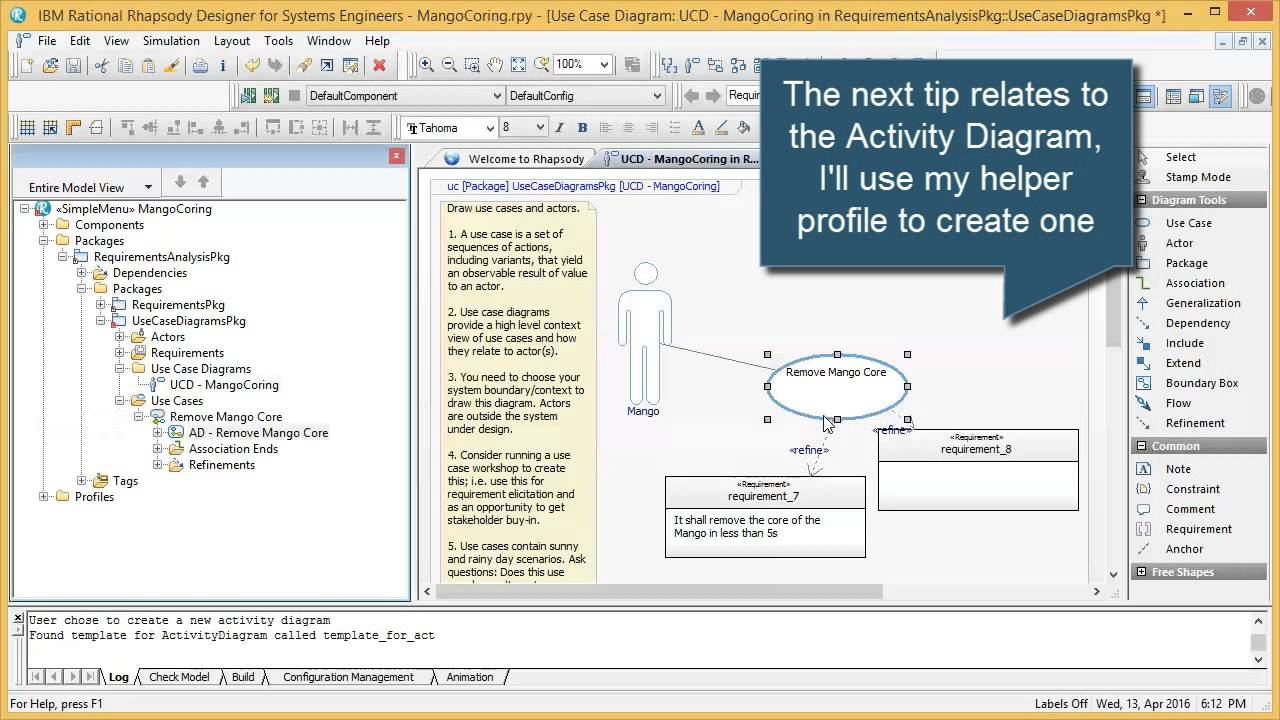This screenshot has height=720, width=1280.
Task: Open the DefaultComponent dropdown
Action: [496, 96]
